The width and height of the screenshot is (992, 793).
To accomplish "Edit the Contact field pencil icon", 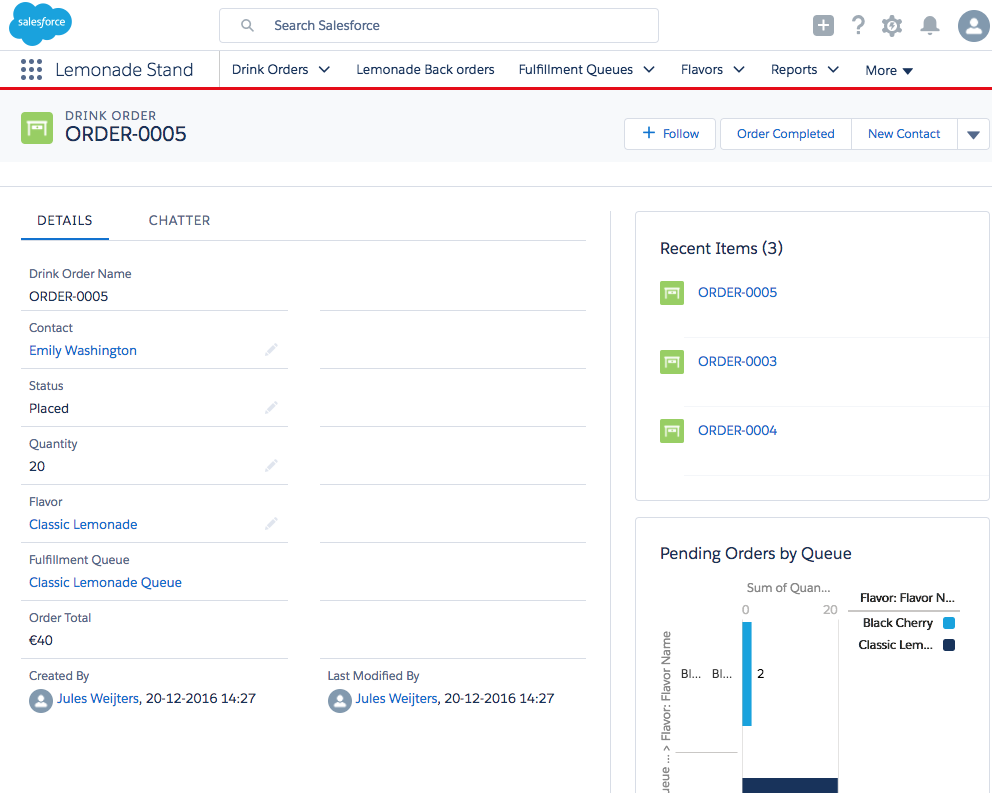I will [x=271, y=350].
